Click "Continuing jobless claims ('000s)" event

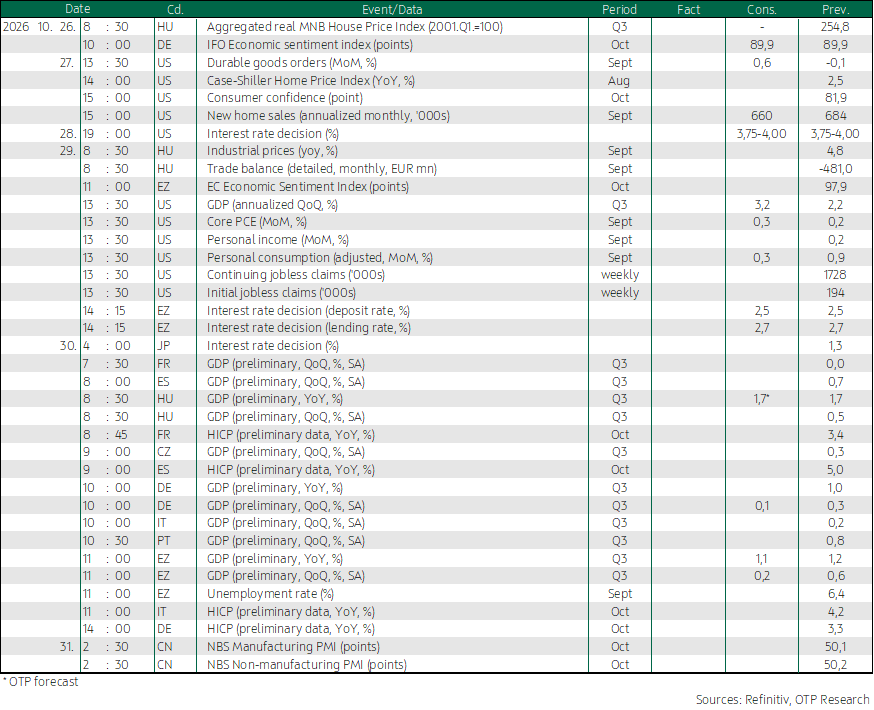pyautogui.click(x=296, y=274)
